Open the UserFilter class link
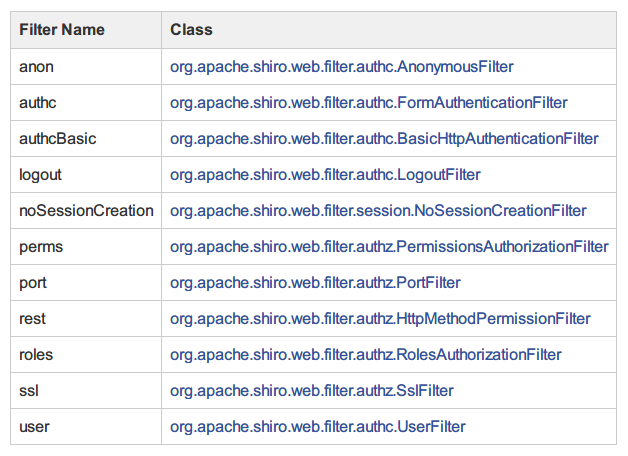628x456 pixels. (x=318, y=427)
